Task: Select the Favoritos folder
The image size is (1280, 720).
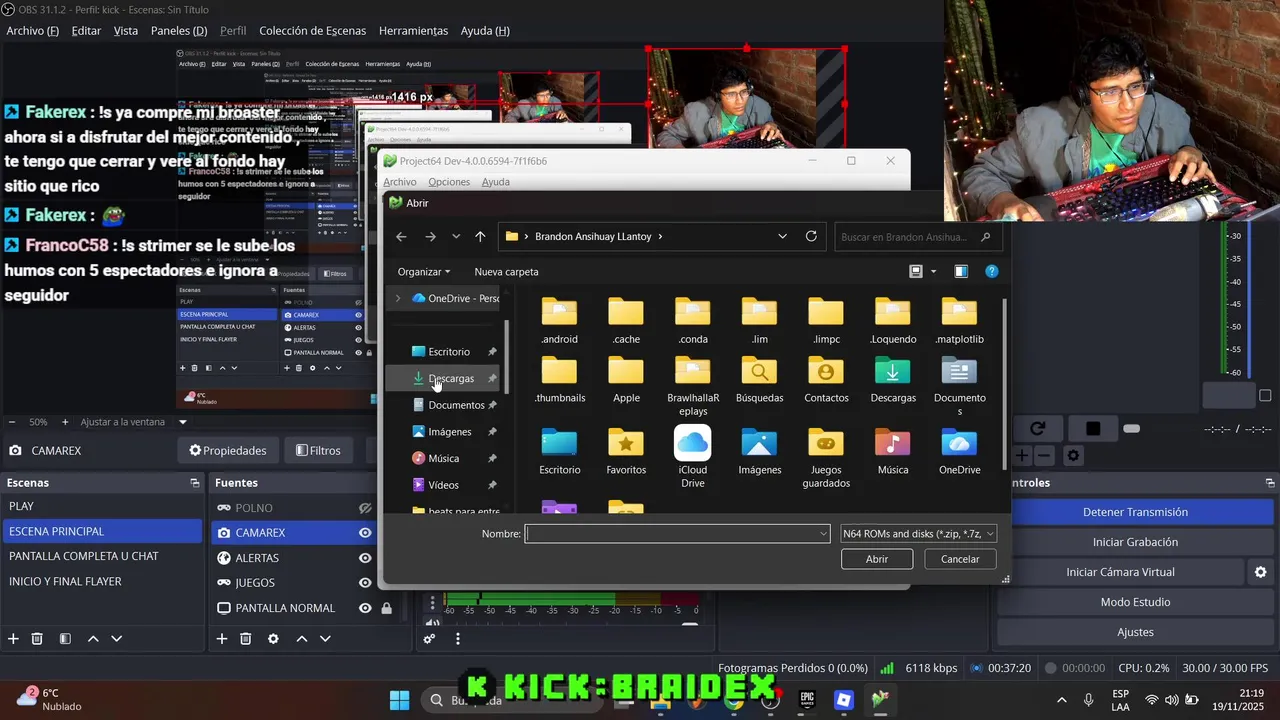Action: click(x=626, y=451)
